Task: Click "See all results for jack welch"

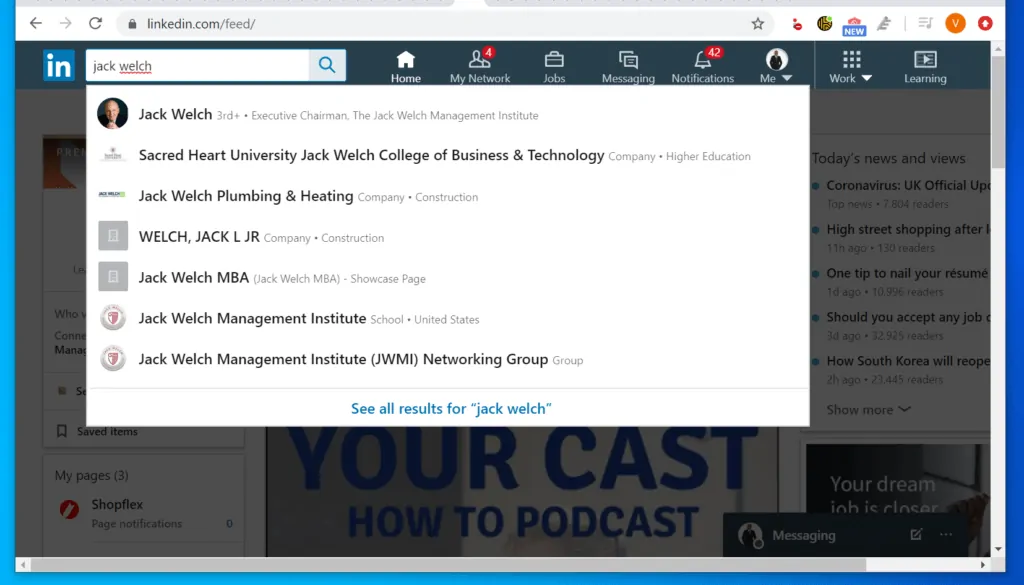Action: click(451, 408)
